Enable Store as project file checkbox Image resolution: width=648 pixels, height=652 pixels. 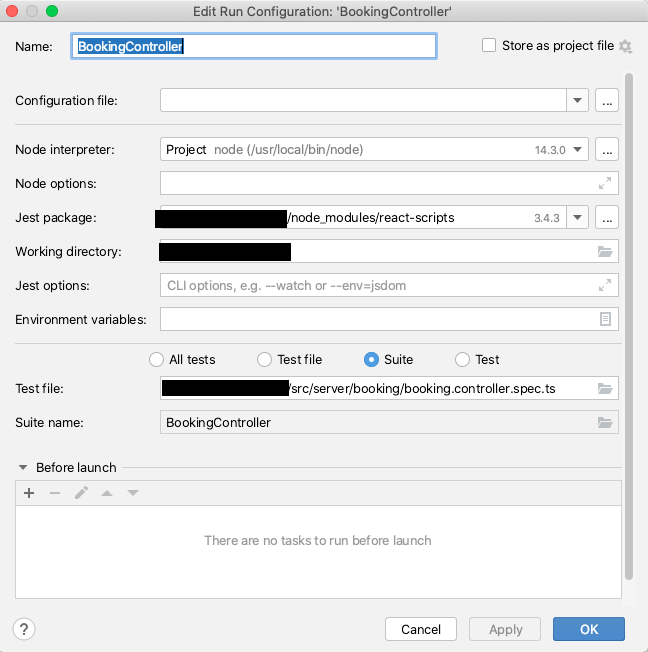pyautogui.click(x=489, y=45)
